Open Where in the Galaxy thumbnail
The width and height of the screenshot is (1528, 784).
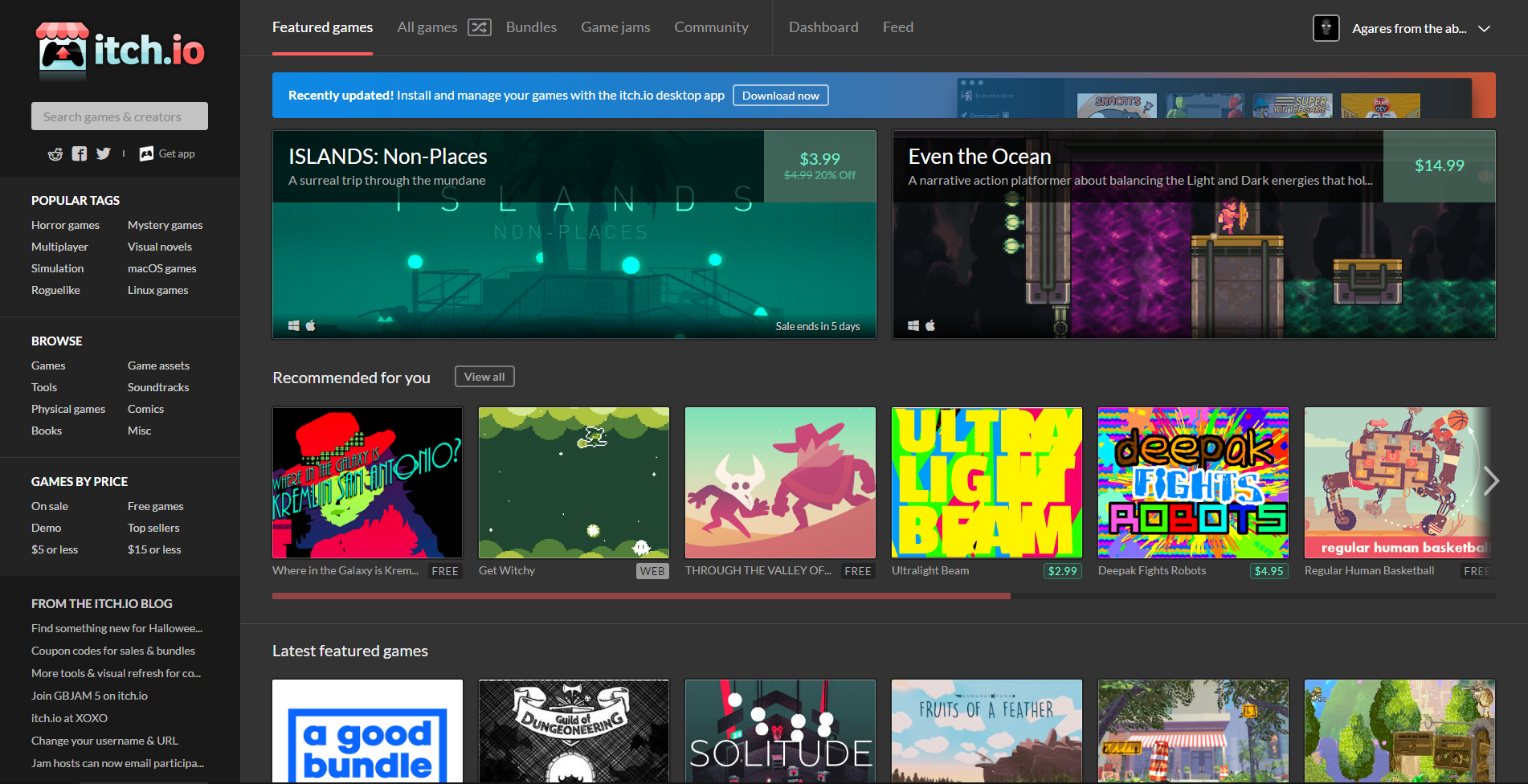click(368, 483)
